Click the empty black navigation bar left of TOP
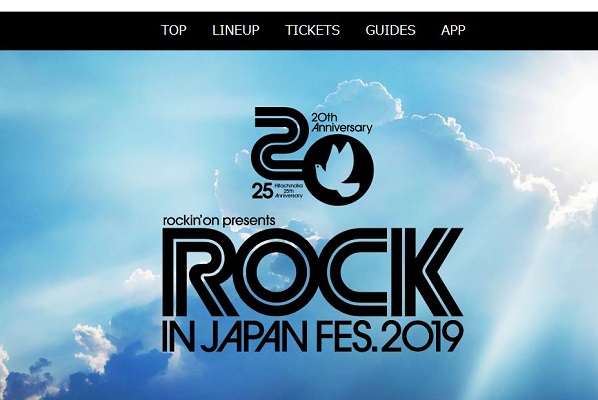 pos(78,31)
